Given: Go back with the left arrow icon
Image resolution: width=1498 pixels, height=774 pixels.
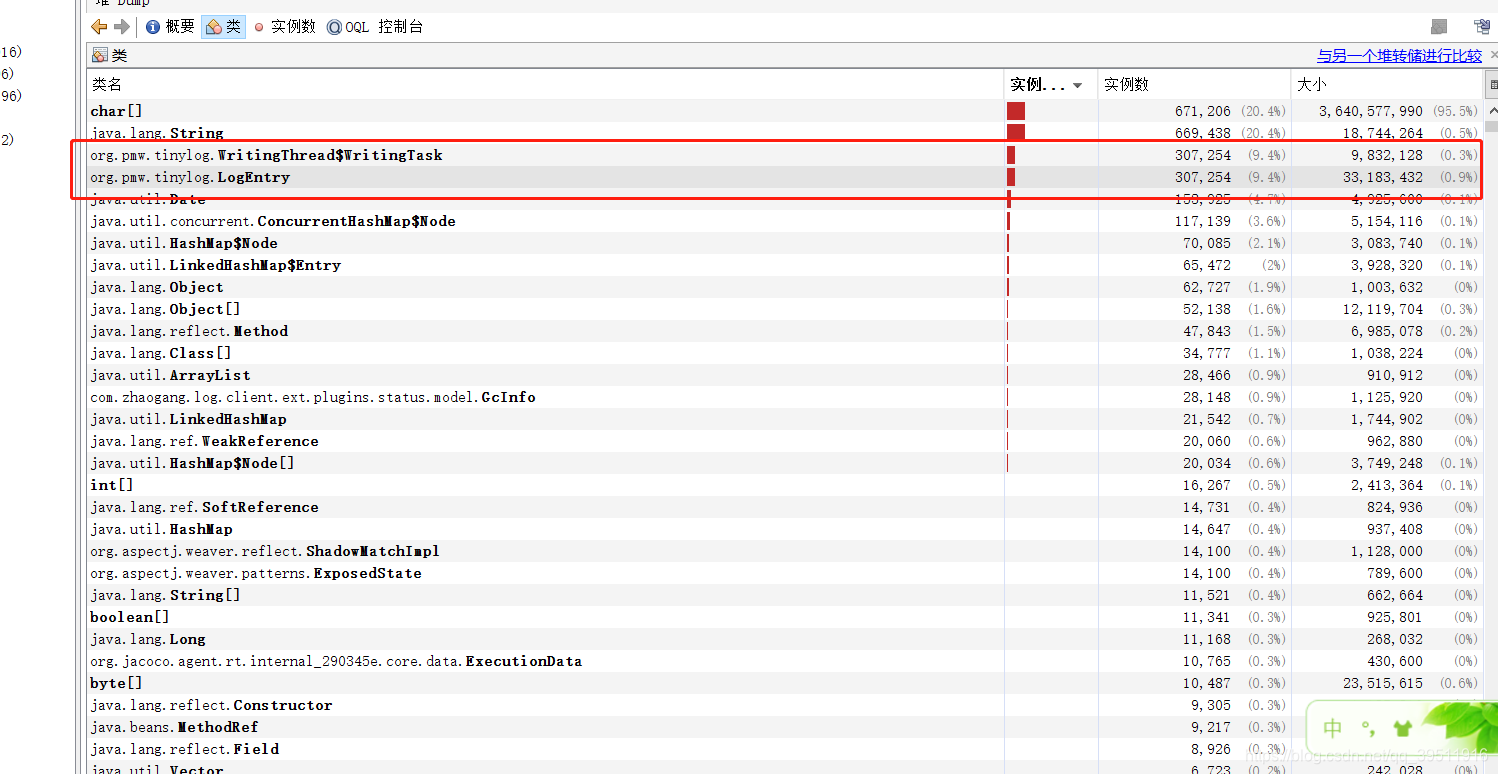Looking at the screenshot, I should [99, 27].
